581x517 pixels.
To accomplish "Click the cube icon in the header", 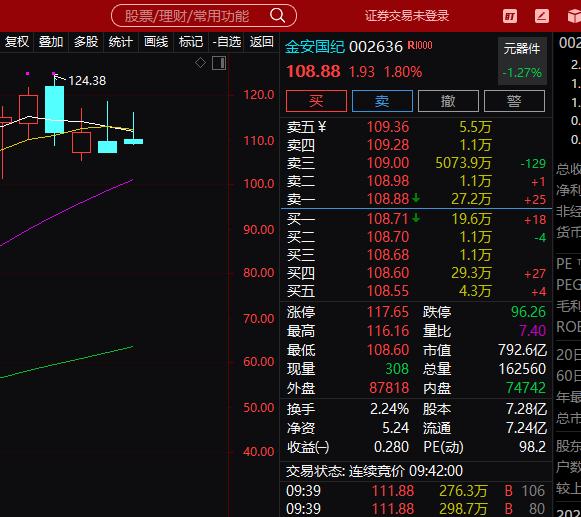I will pyautogui.click(x=574, y=16).
